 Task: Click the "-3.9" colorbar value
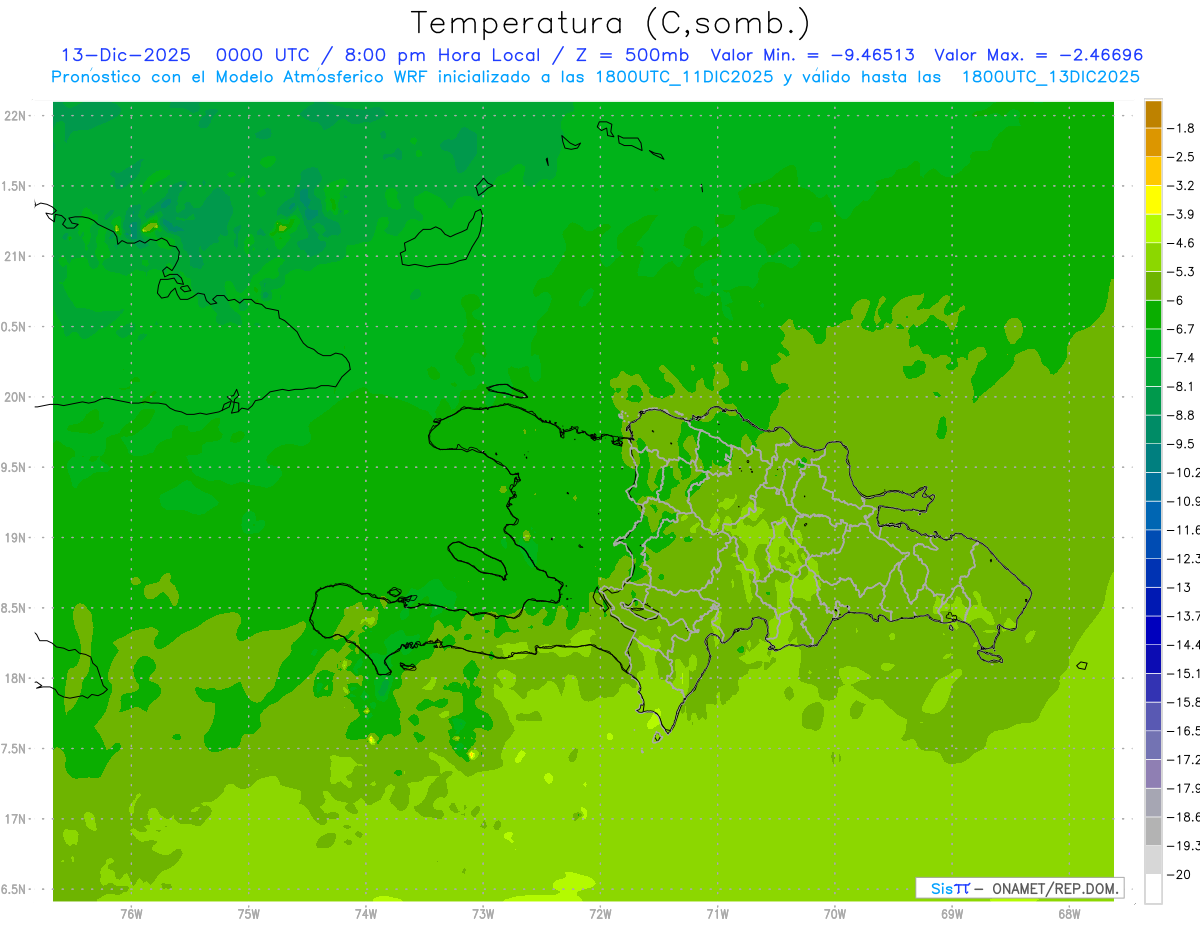click(x=1181, y=214)
